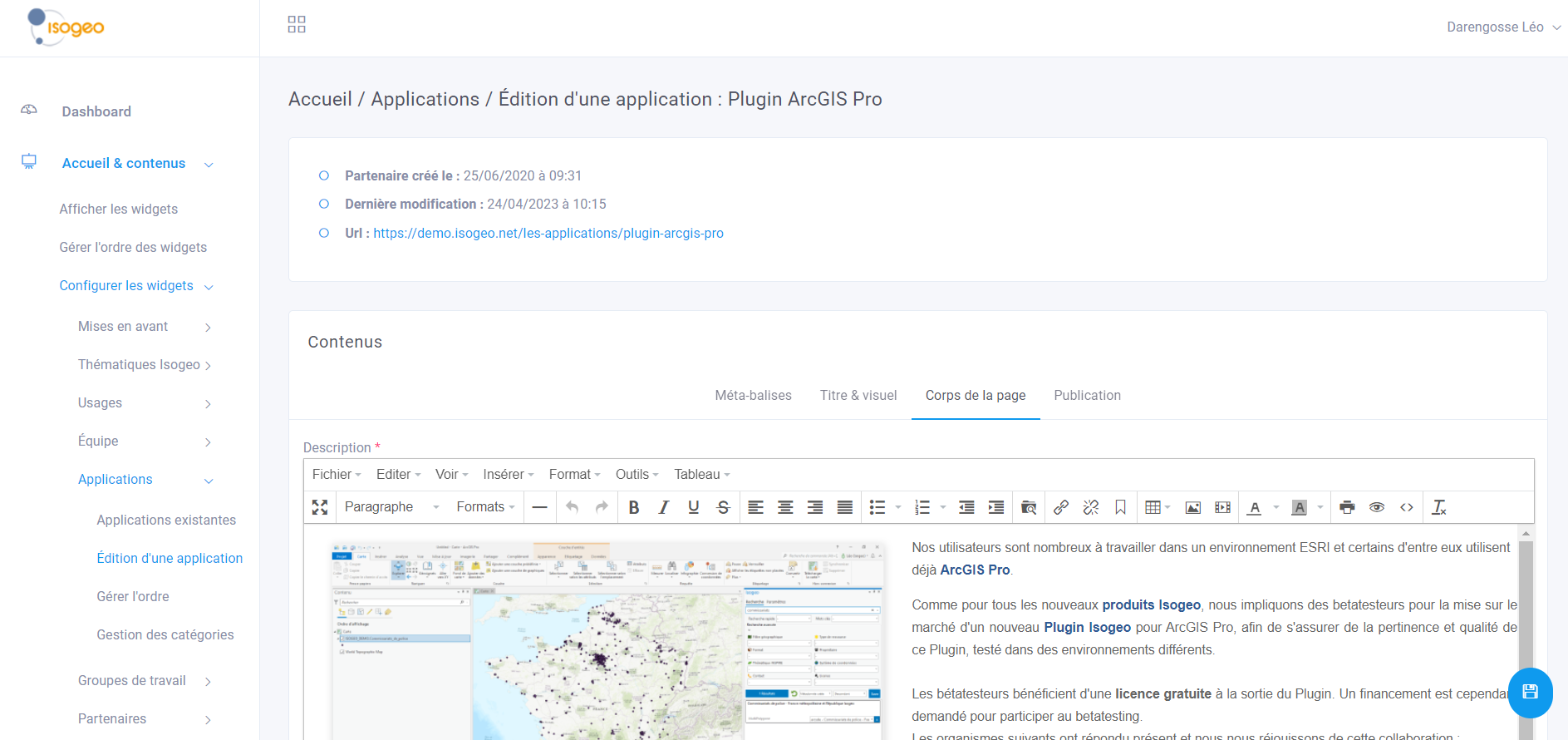Image resolution: width=1568 pixels, height=740 pixels.
Task: Open the source code view
Action: point(1407,507)
